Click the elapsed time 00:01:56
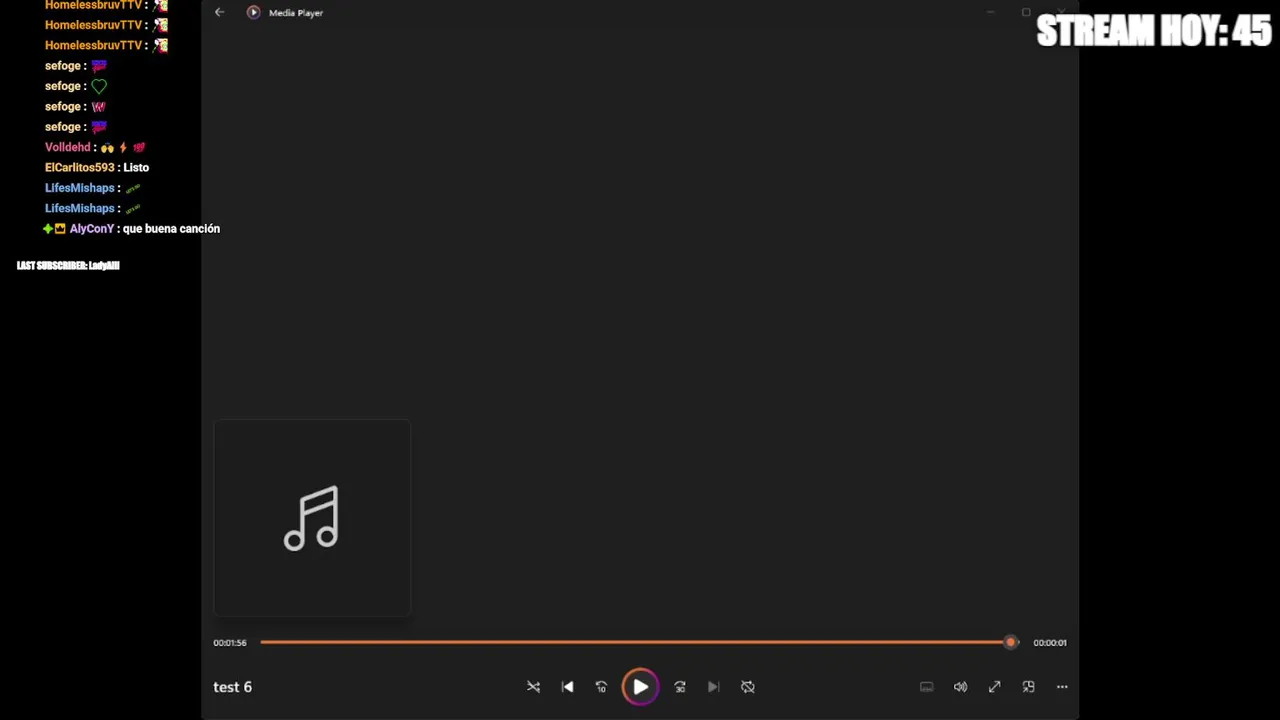 229,643
